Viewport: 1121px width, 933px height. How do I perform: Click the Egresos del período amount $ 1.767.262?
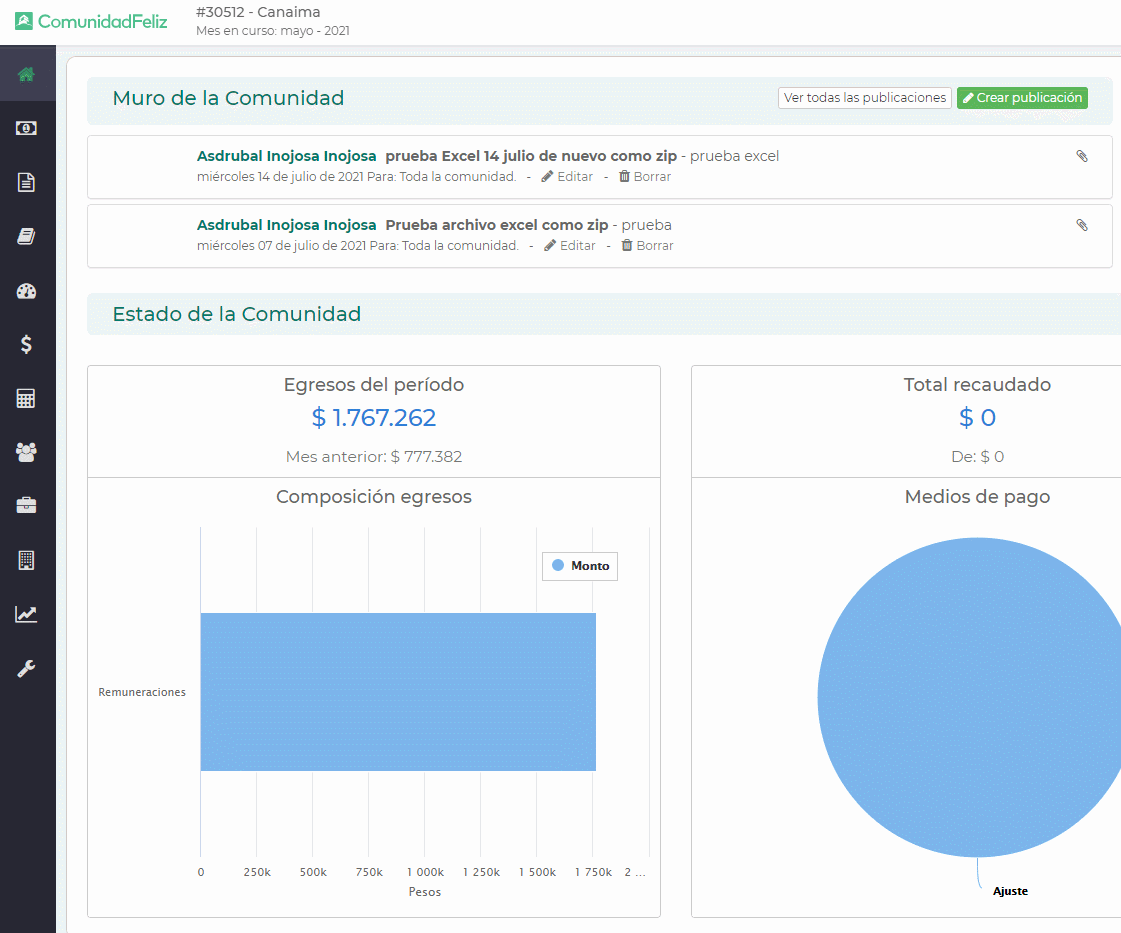coord(374,418)
